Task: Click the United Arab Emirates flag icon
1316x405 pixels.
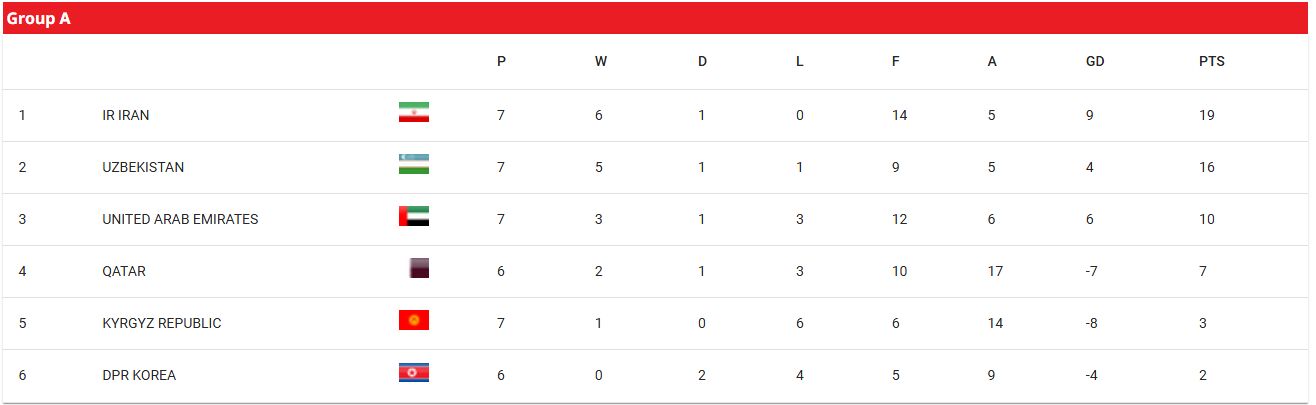Action: tap(414, 216)
